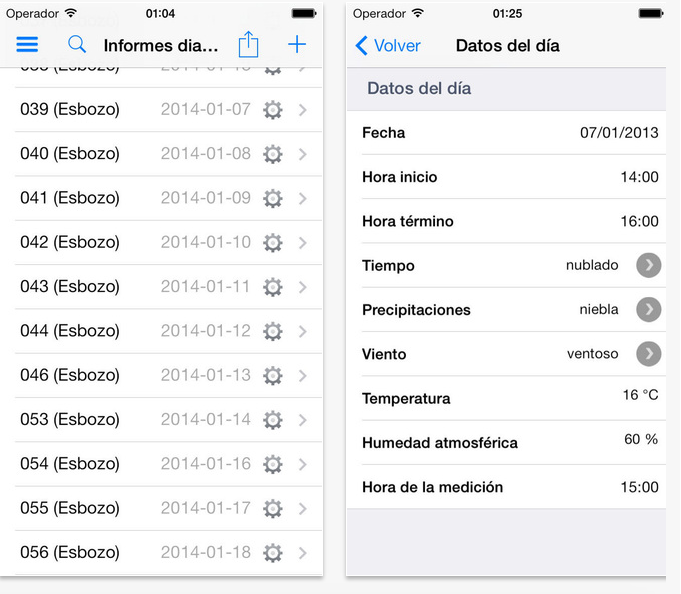Edit the Temperatura value field
Image resolution: width=681 pixels, height=594 pixels.
[640, 395]
